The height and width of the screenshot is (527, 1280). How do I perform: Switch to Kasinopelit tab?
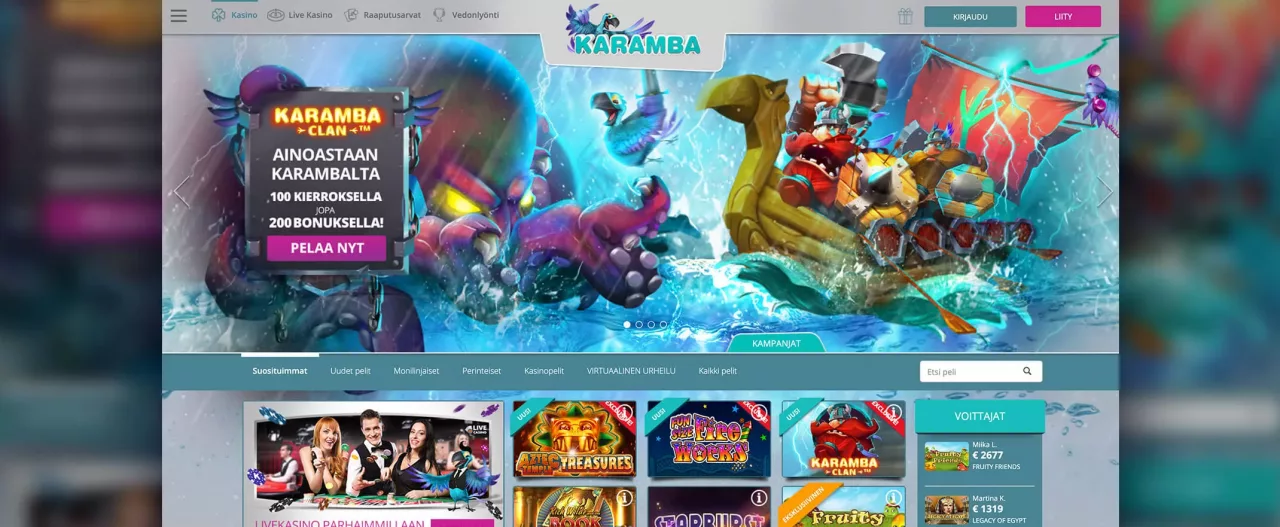coord(544,371)
